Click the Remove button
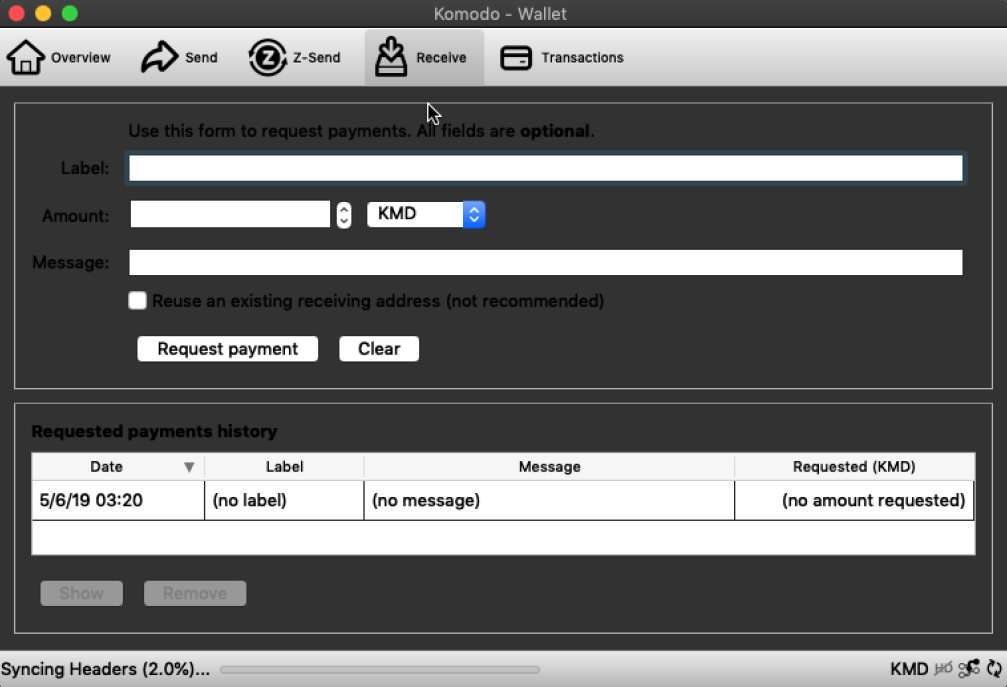1007x687 pixels. (195, 593)
